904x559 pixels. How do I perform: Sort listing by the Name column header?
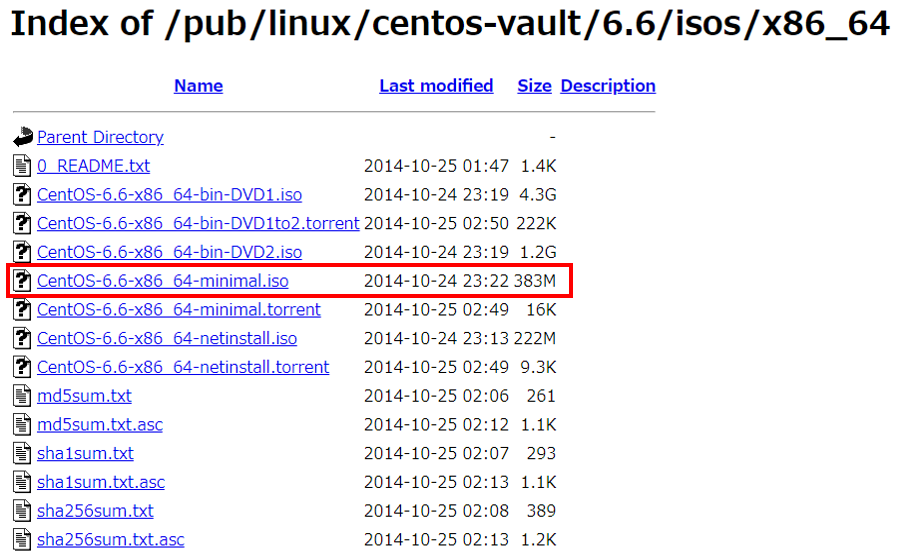198,86
